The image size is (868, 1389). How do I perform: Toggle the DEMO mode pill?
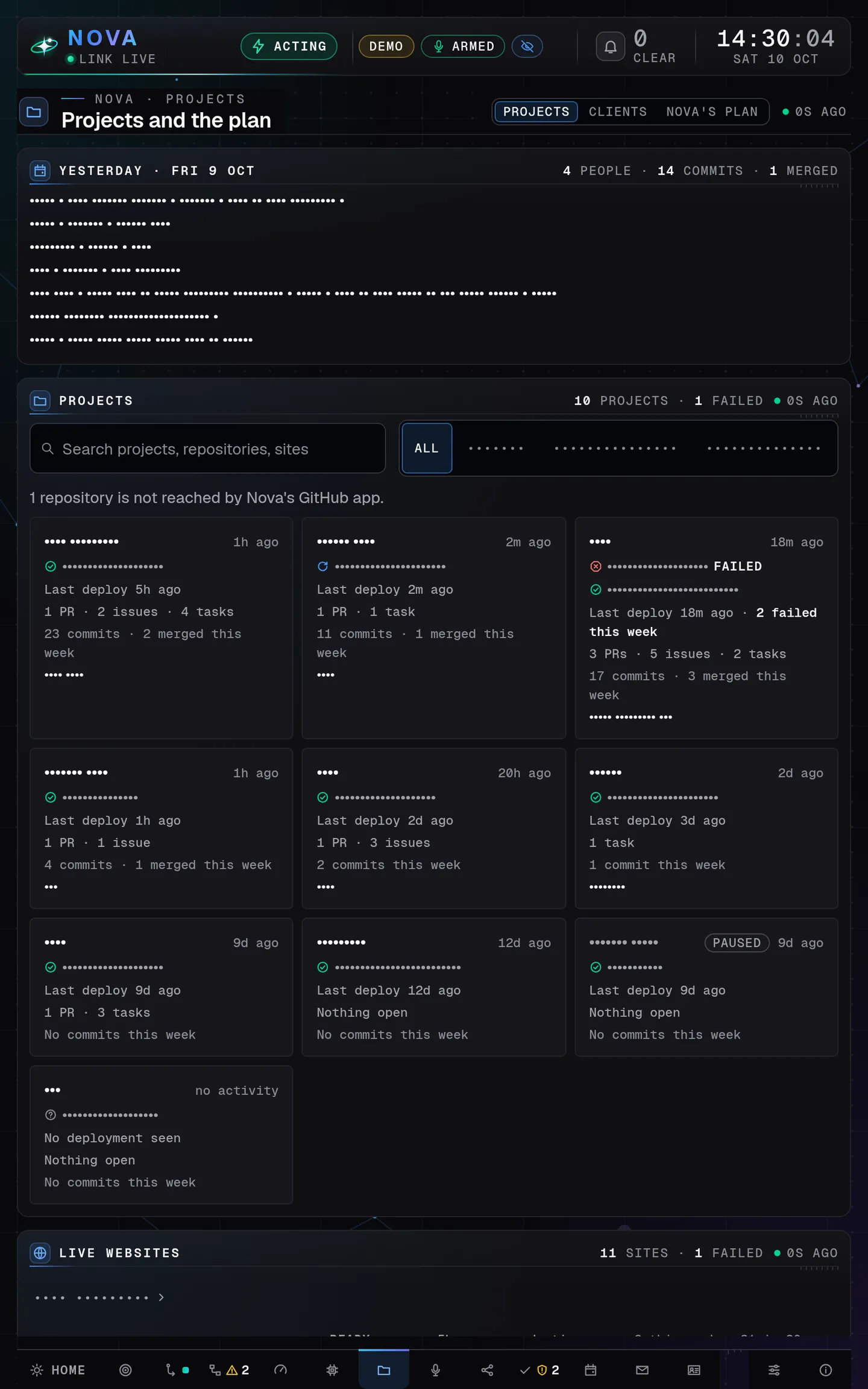[x=386, y=46]
